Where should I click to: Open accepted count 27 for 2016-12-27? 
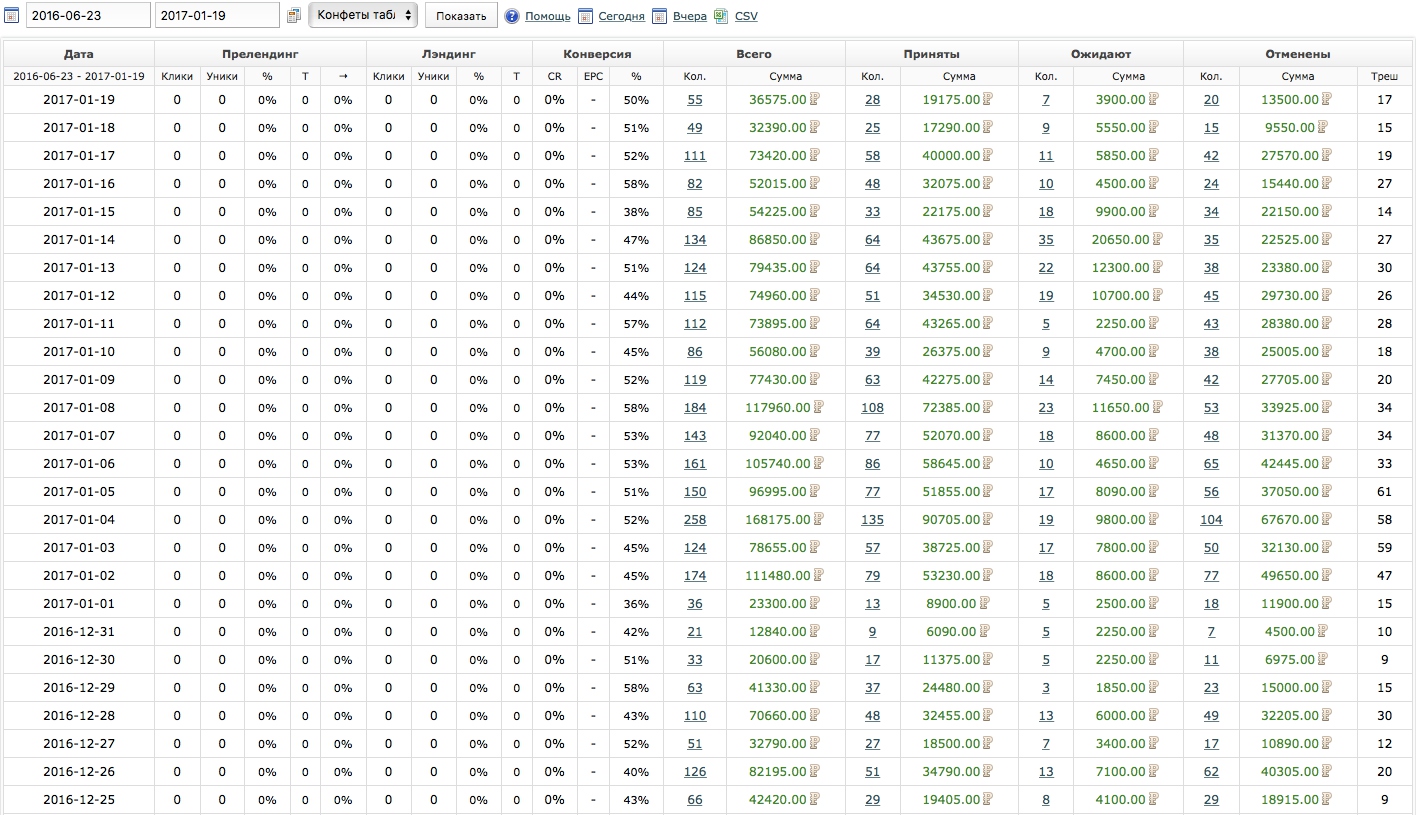(x=873, y=744)
